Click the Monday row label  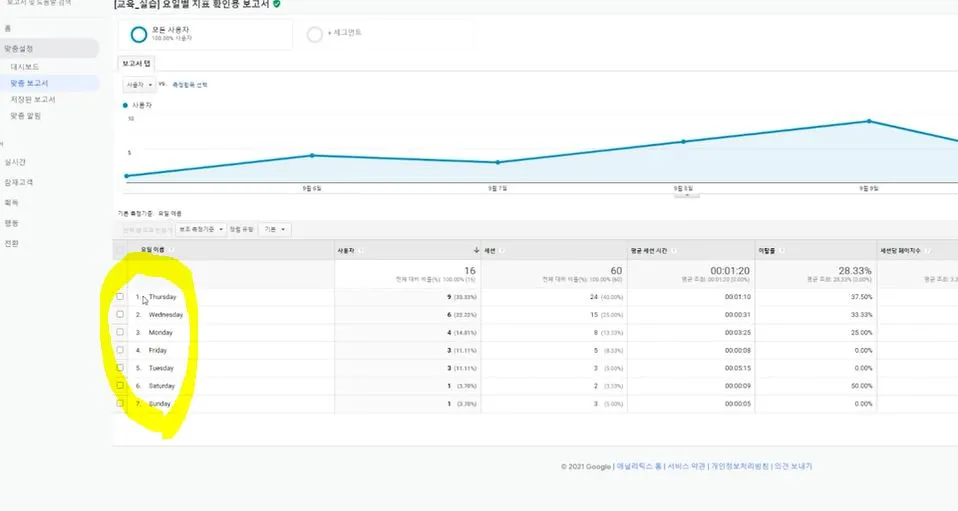[161, 333]
